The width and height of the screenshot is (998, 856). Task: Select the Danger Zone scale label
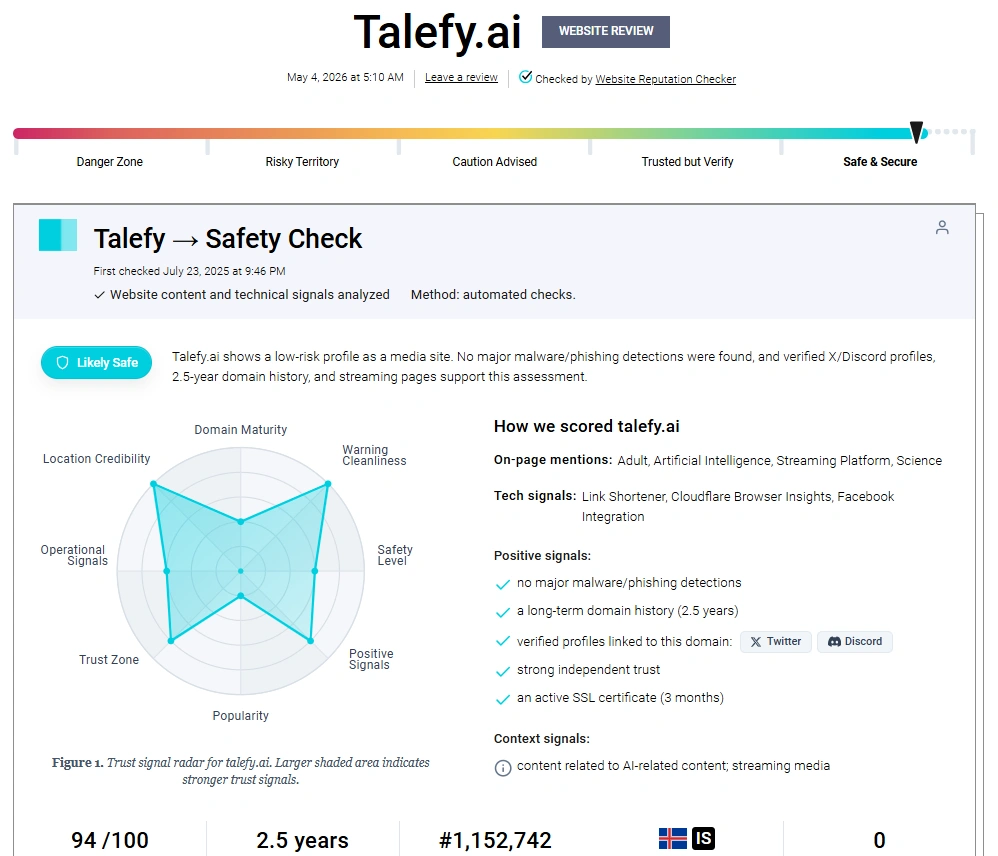coord(109,162)
